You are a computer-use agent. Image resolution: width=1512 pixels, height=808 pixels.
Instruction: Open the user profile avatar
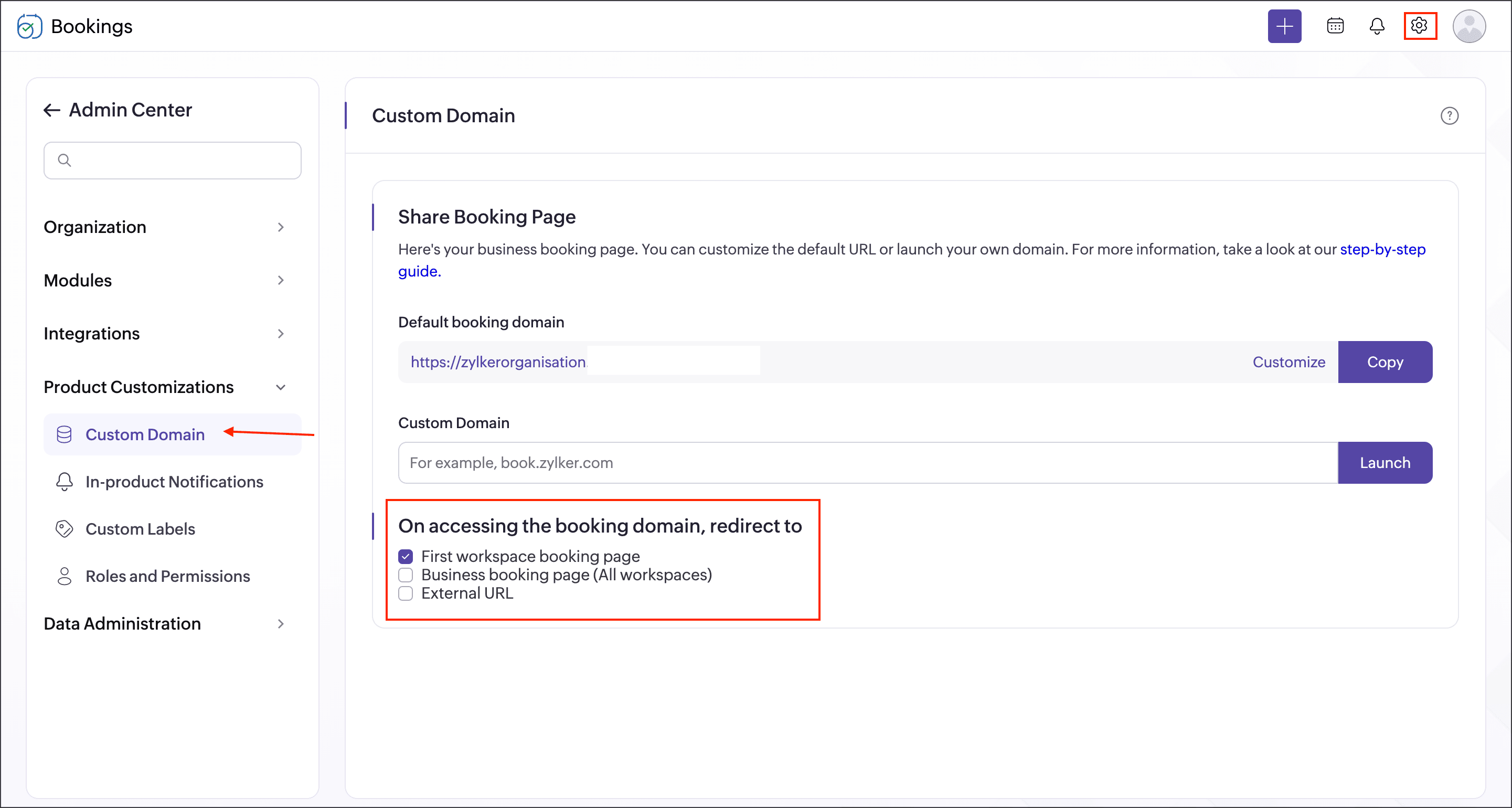(1468, 26)
